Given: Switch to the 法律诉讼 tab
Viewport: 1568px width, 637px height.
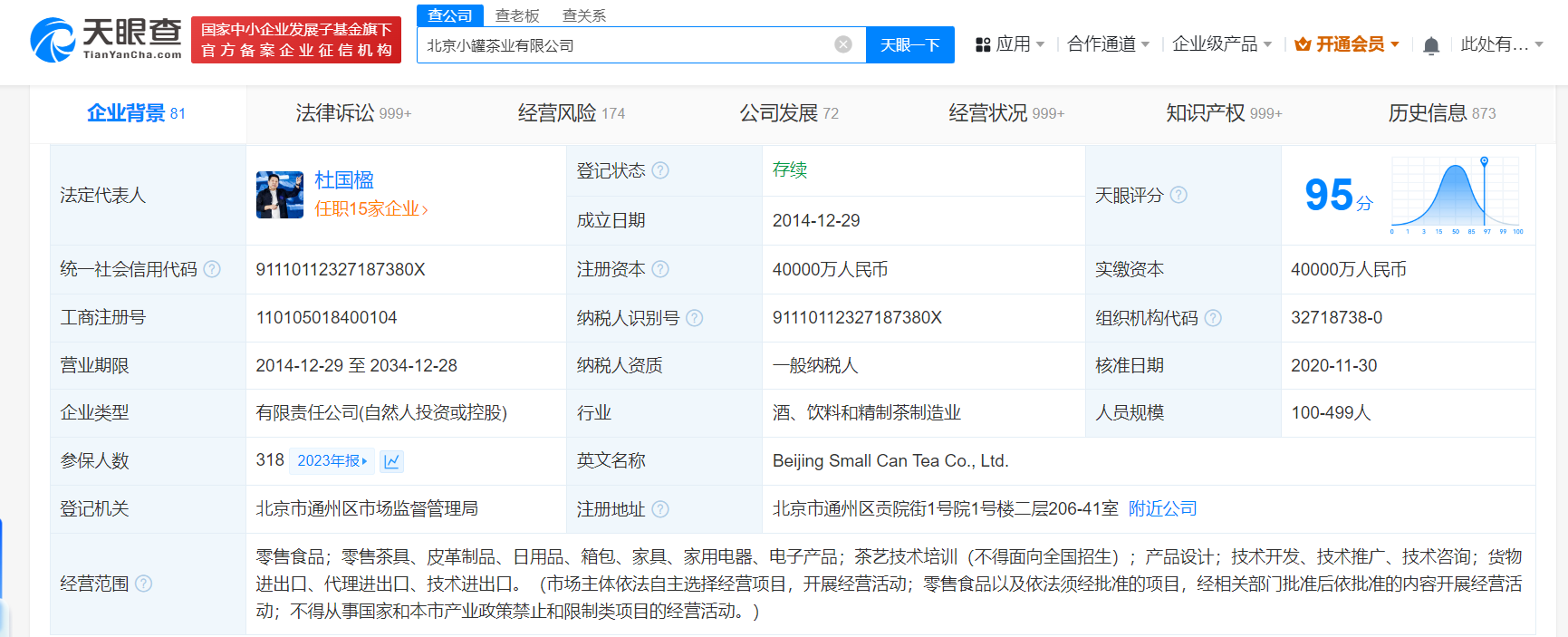Looking at the screenshot, I should point(353,113).
